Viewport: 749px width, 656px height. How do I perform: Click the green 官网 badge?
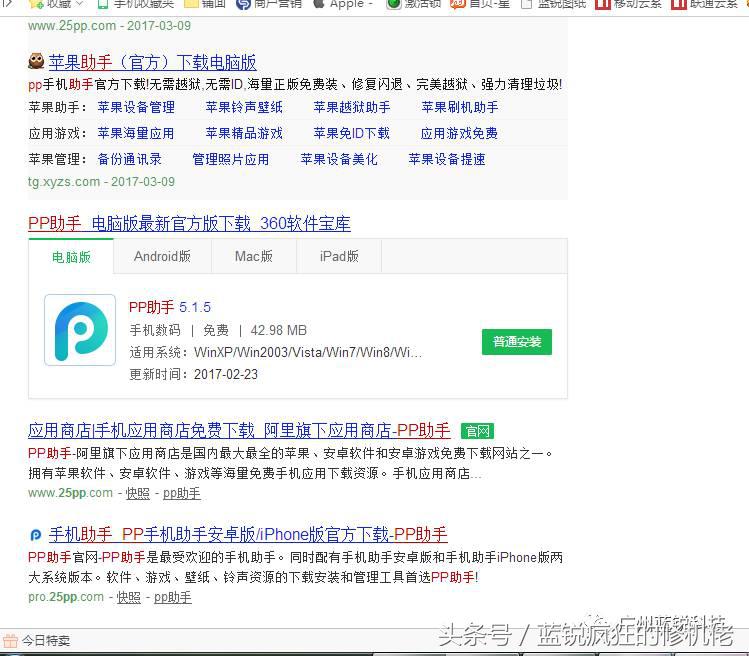(478, 431)
